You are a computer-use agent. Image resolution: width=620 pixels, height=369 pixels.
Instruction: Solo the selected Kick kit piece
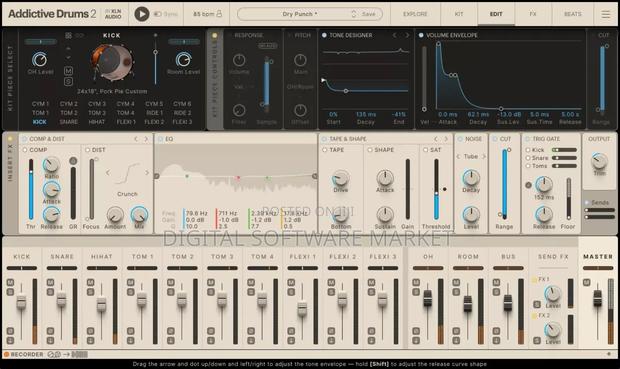coord(68,81)
